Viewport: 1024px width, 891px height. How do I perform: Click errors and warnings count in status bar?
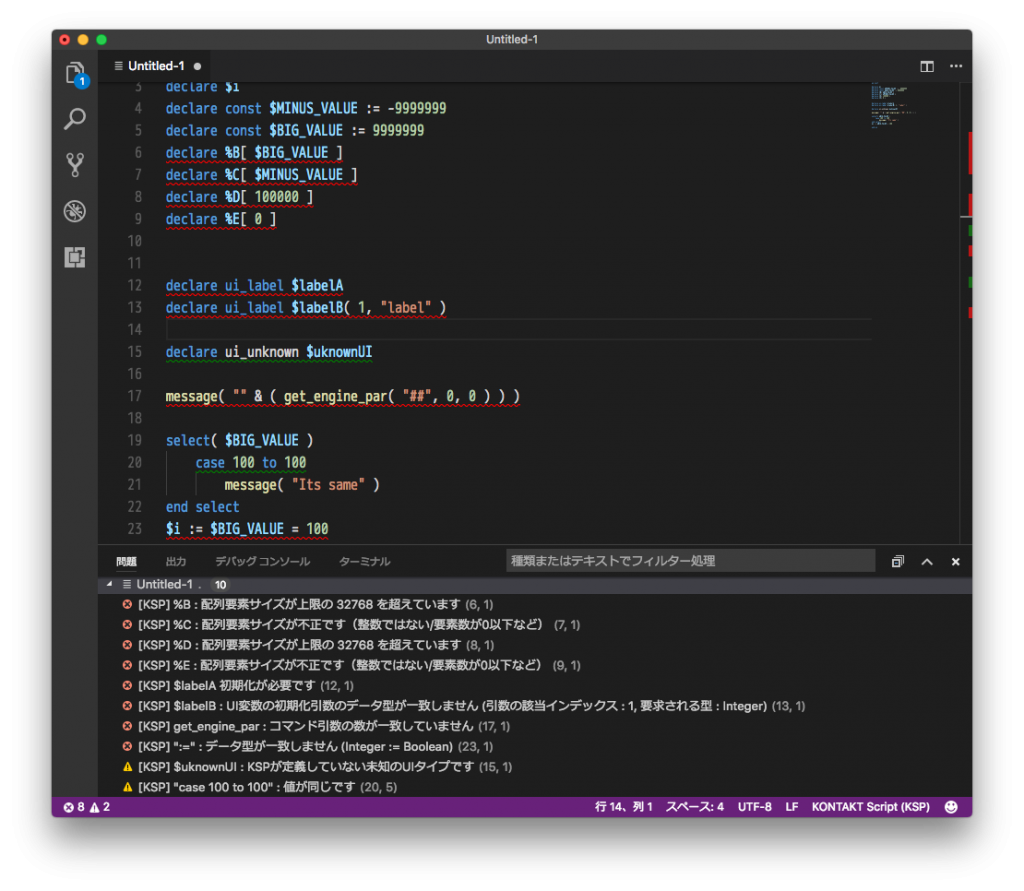click(86, 807)
